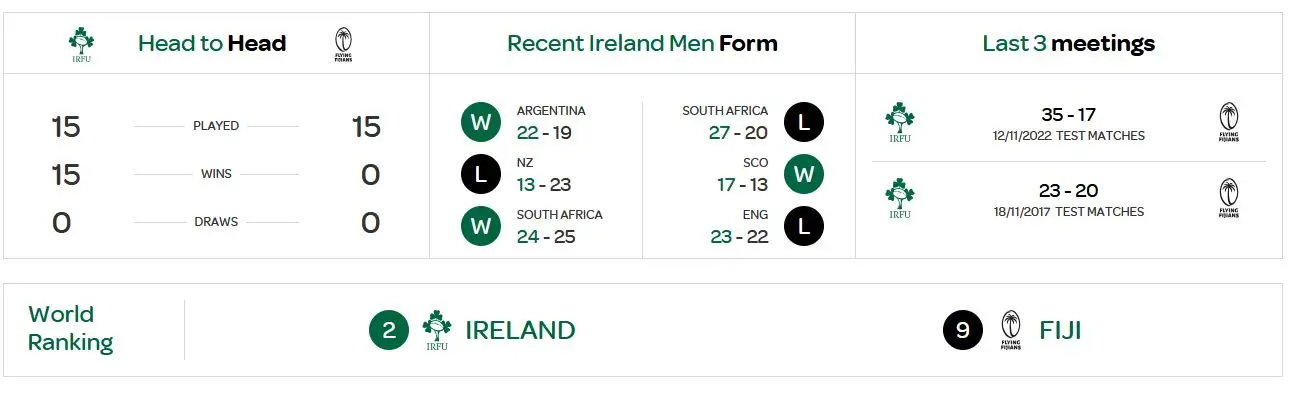
Task: Click the green W badge beside SCO 17-13
Action: 804,174
